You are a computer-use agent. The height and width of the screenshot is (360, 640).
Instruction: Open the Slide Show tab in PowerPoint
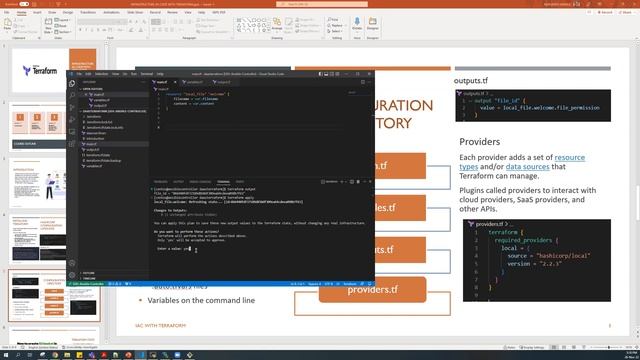135,12
